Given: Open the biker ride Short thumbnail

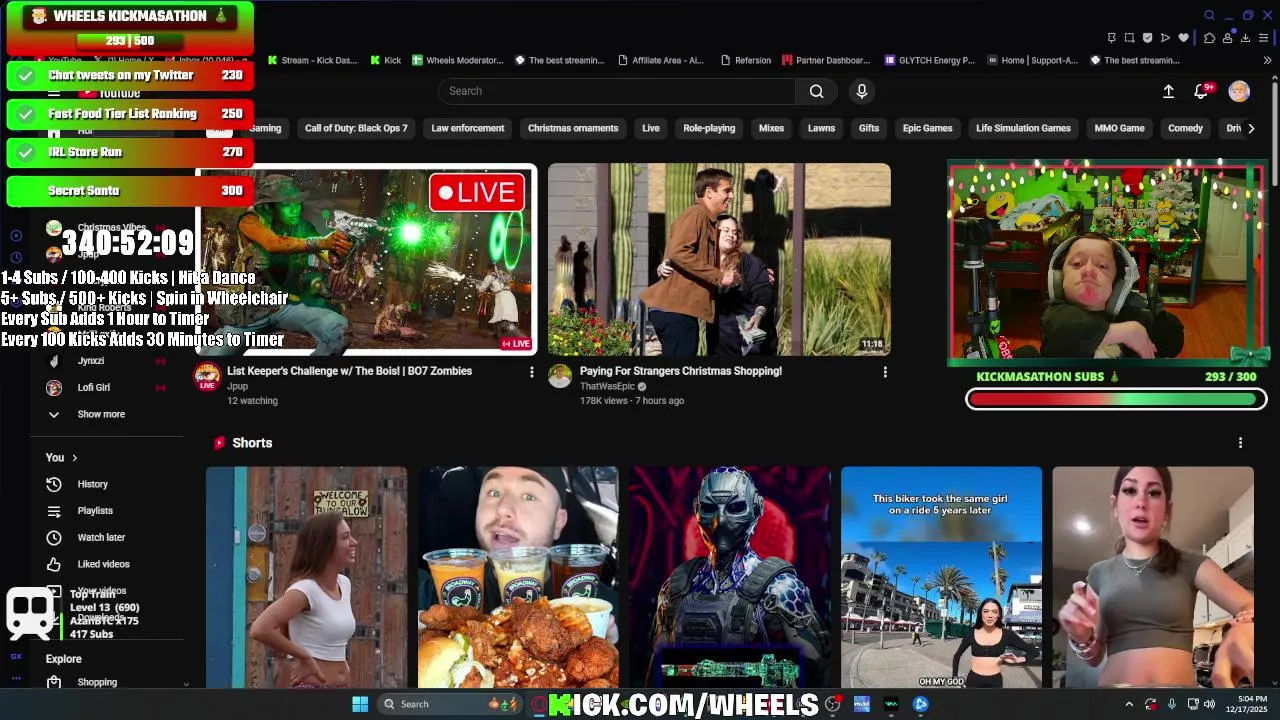Looking at the screenshot, I should pyautogui.click(x=941, y=577).
